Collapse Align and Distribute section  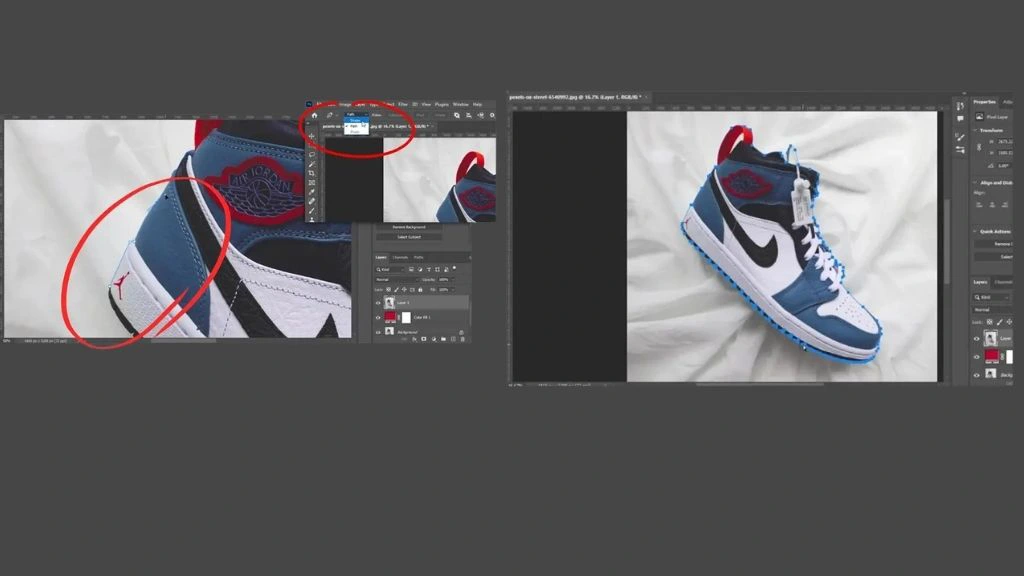(975, 183)
